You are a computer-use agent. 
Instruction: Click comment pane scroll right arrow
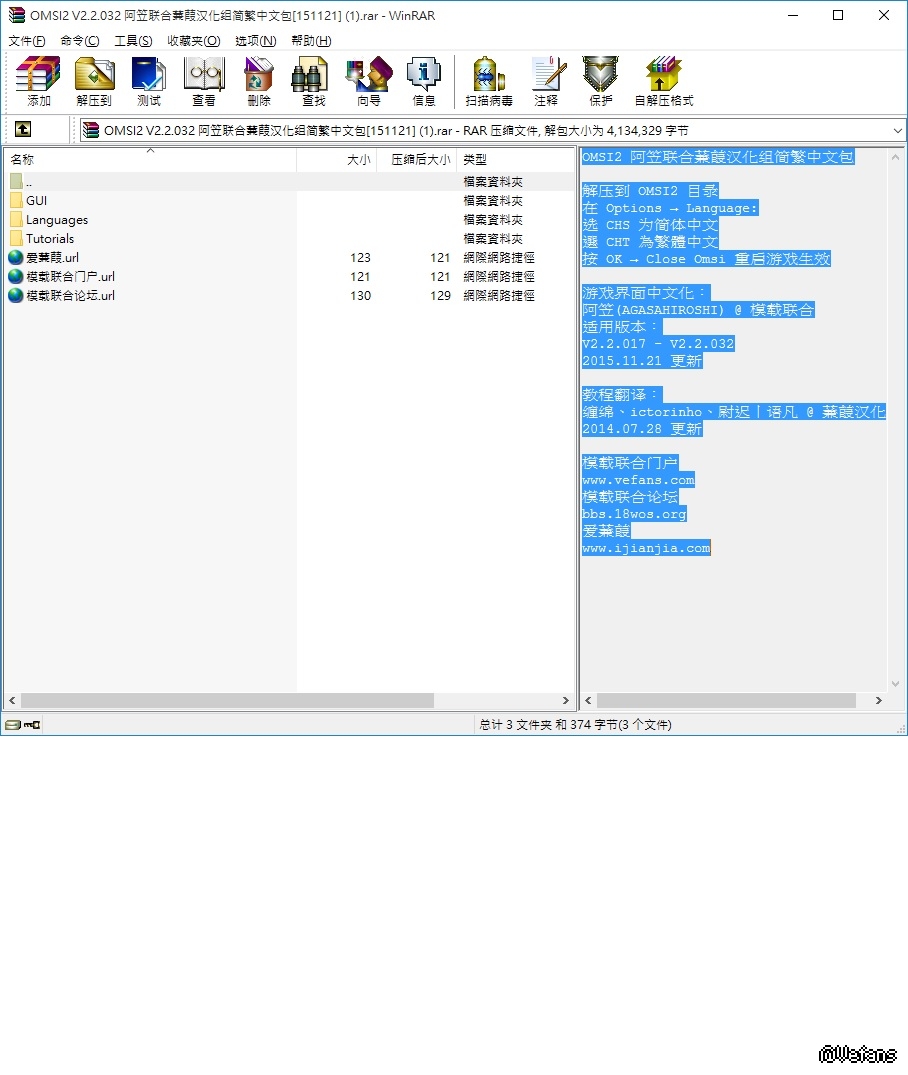coord(879,700)
